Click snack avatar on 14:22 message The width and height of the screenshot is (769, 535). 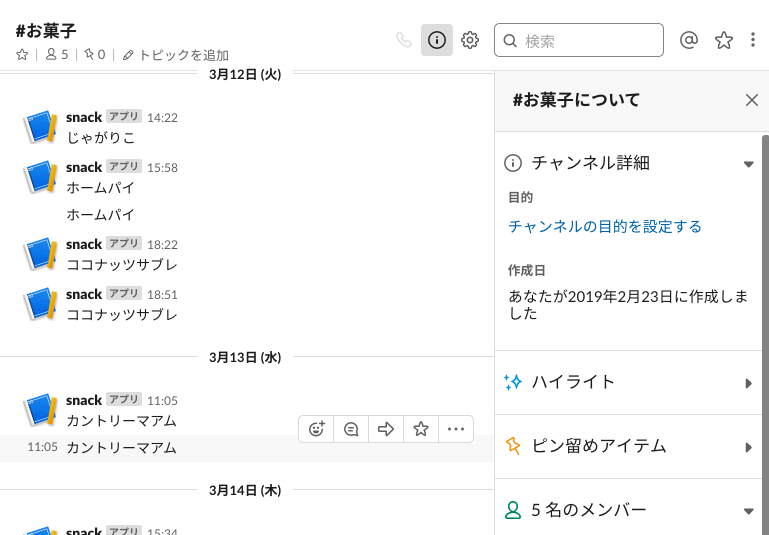(x=40, y=127)
